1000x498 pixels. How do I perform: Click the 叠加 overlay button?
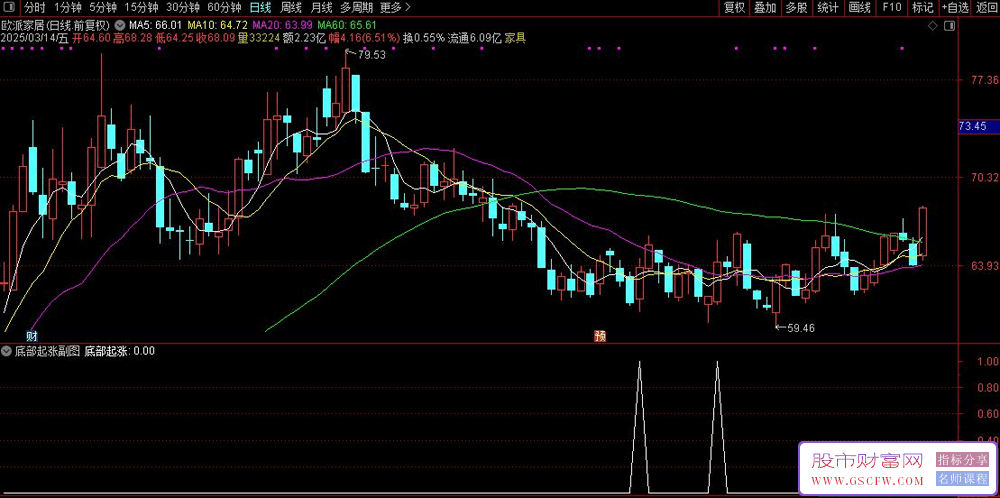765,8
